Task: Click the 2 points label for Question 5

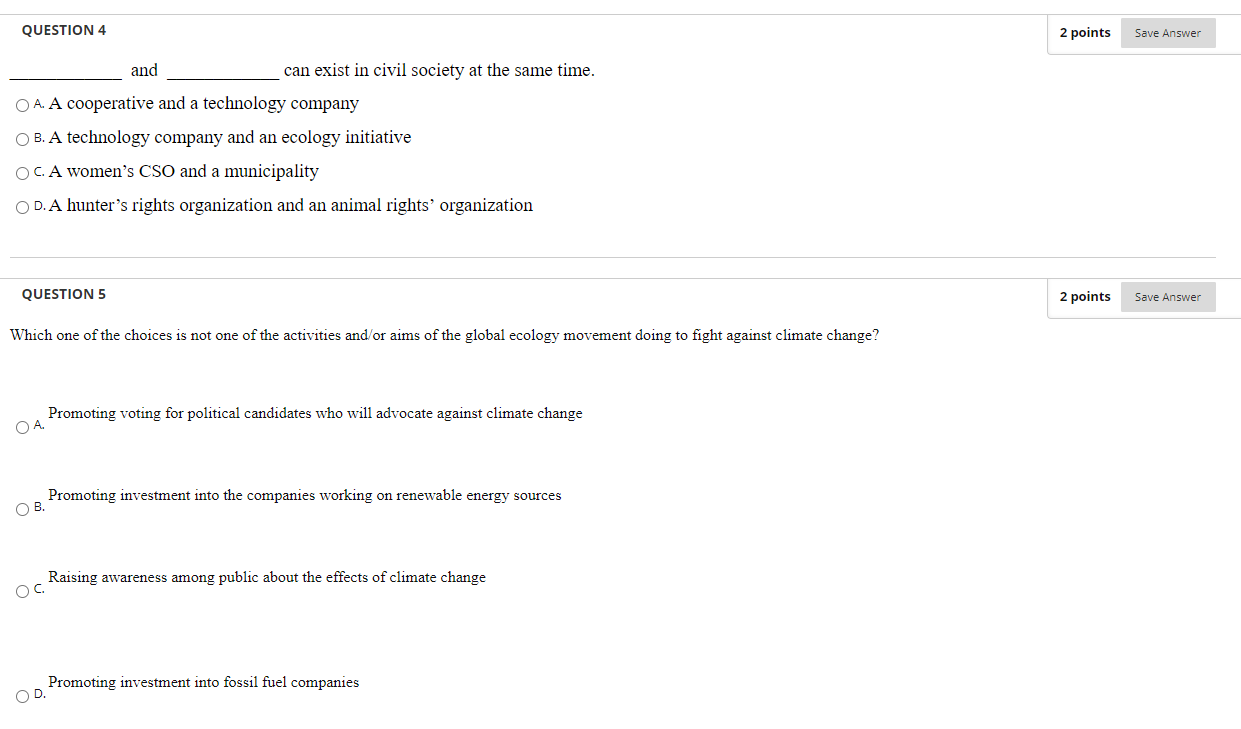Action: (1085, 296)
